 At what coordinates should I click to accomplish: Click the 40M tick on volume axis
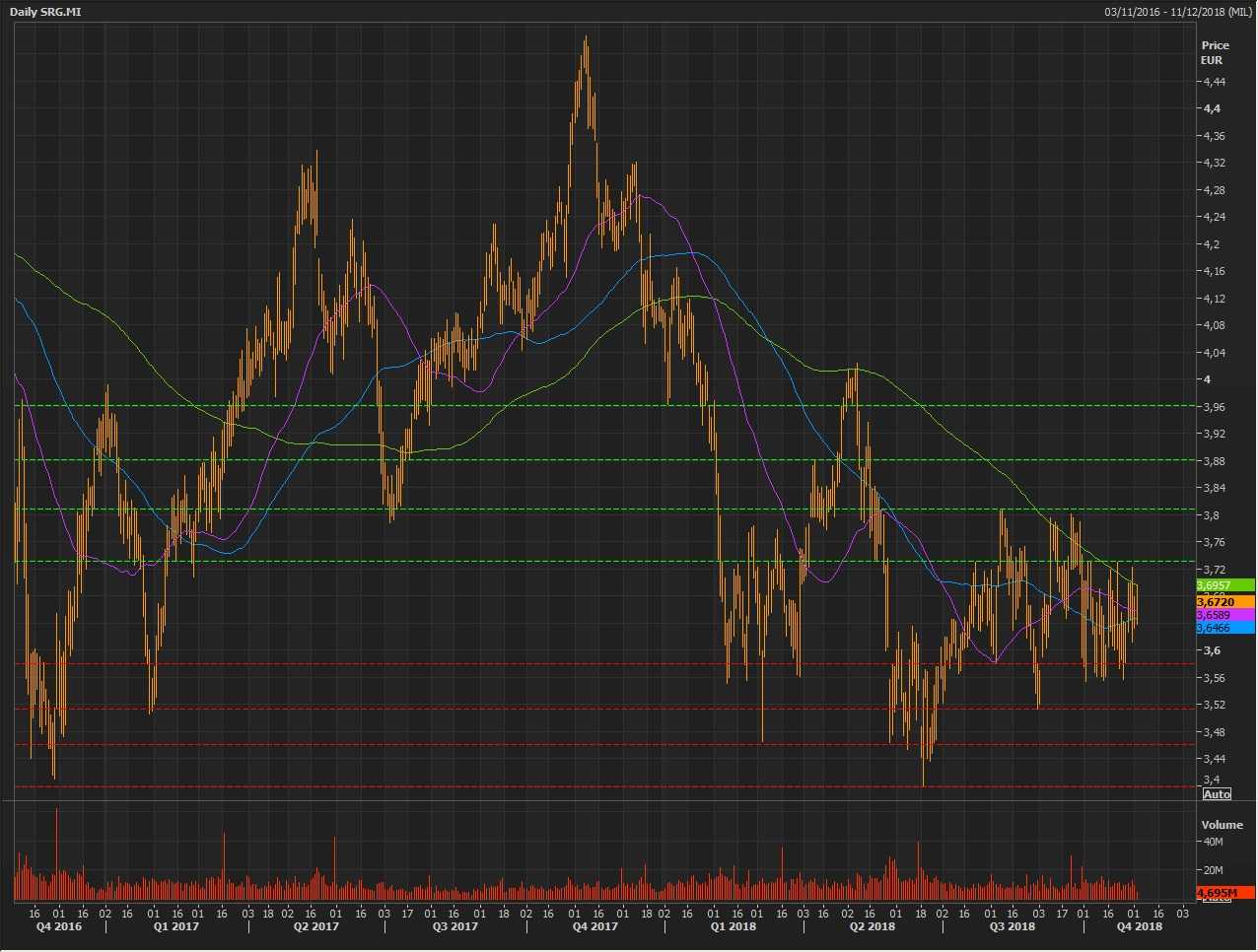[1213, 842]
